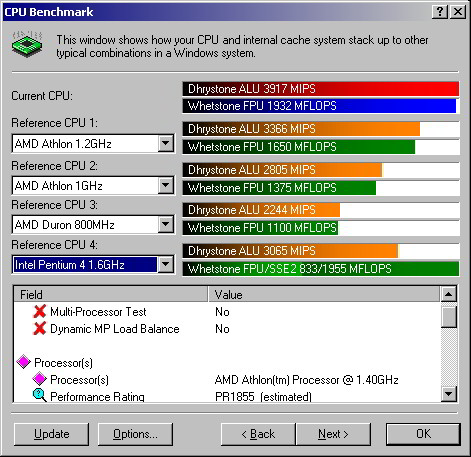Click the red X icon beside Dynamic MP Load Balance
This screenshot has width=471, height=457.
point(40,329)
